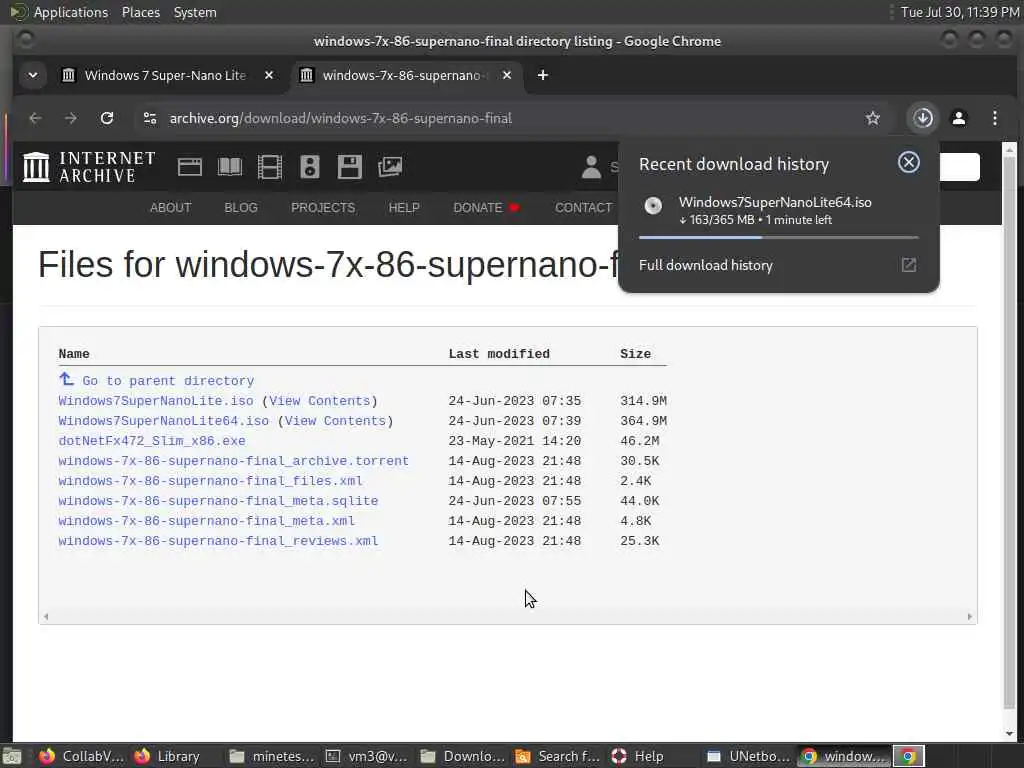Open the HELP menu link
Image resolution: width=1024 pixels, height=768 pixels.
404,208
